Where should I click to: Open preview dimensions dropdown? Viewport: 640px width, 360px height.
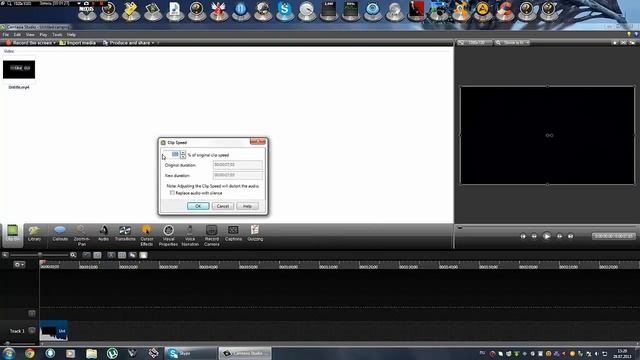pyautogui.click(x=475, y=42)
